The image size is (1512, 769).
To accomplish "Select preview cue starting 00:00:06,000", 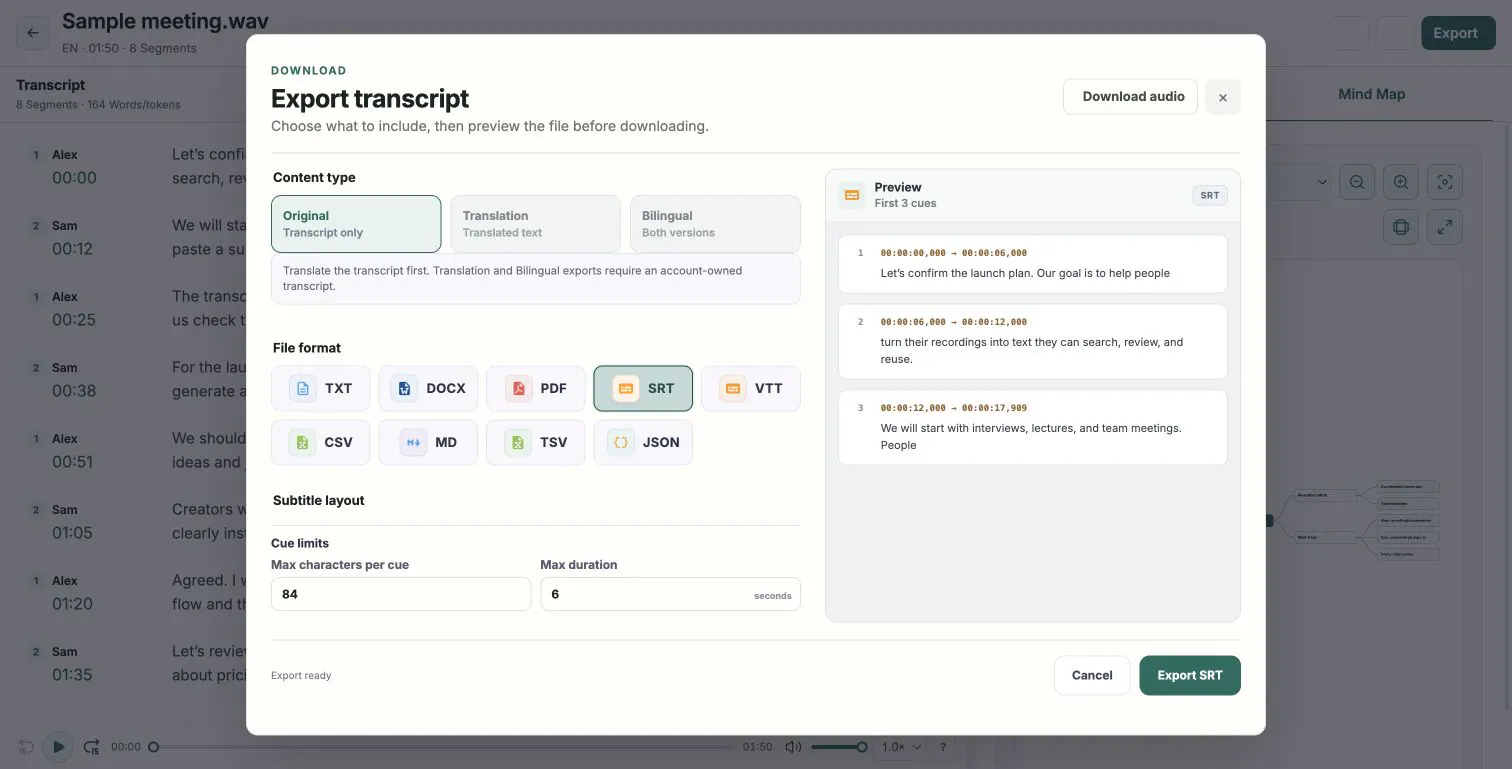I will pyautogui.click(x=1033, y=341).
